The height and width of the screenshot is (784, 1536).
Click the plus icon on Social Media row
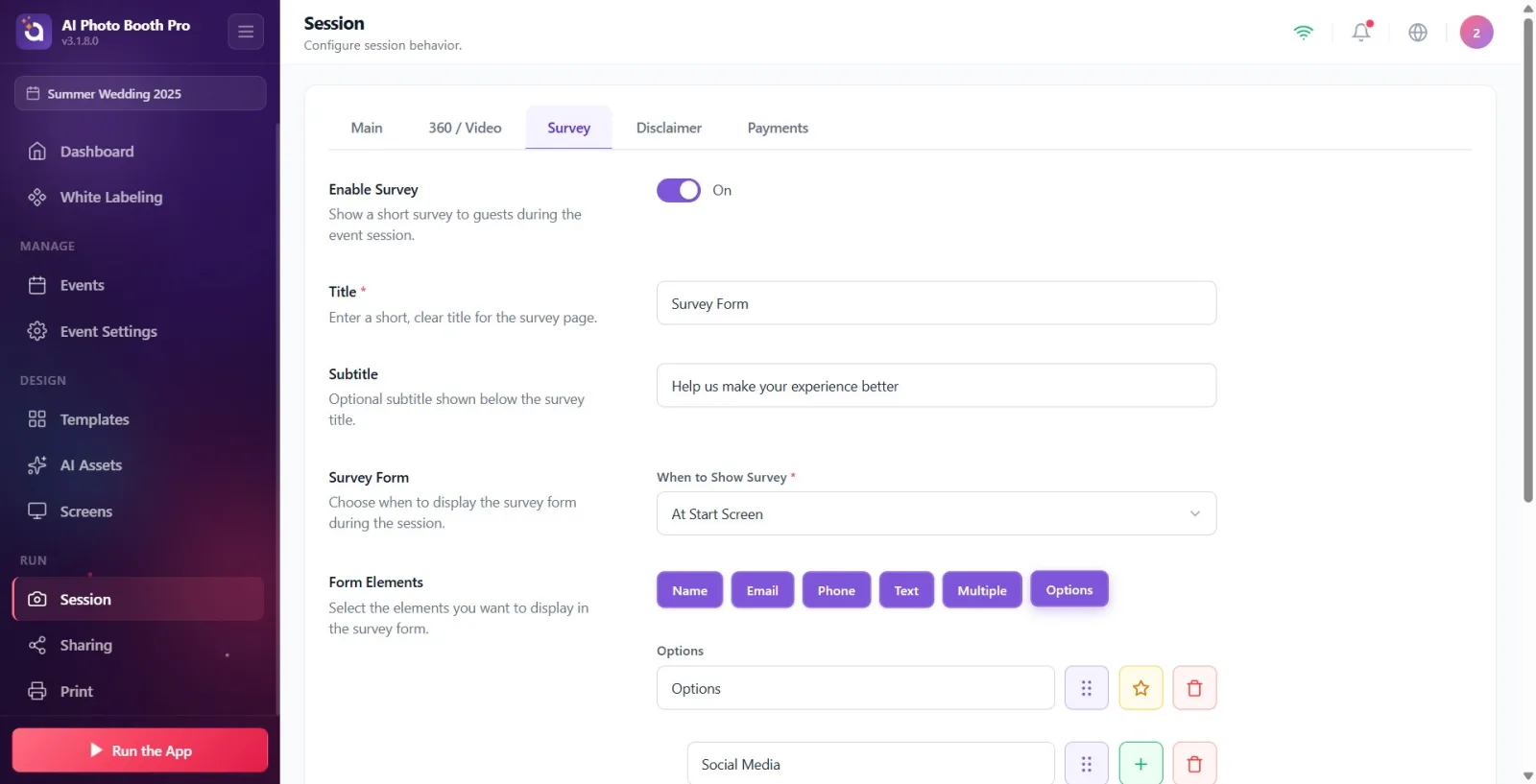pyautogui.click(x=1140, y=764)
